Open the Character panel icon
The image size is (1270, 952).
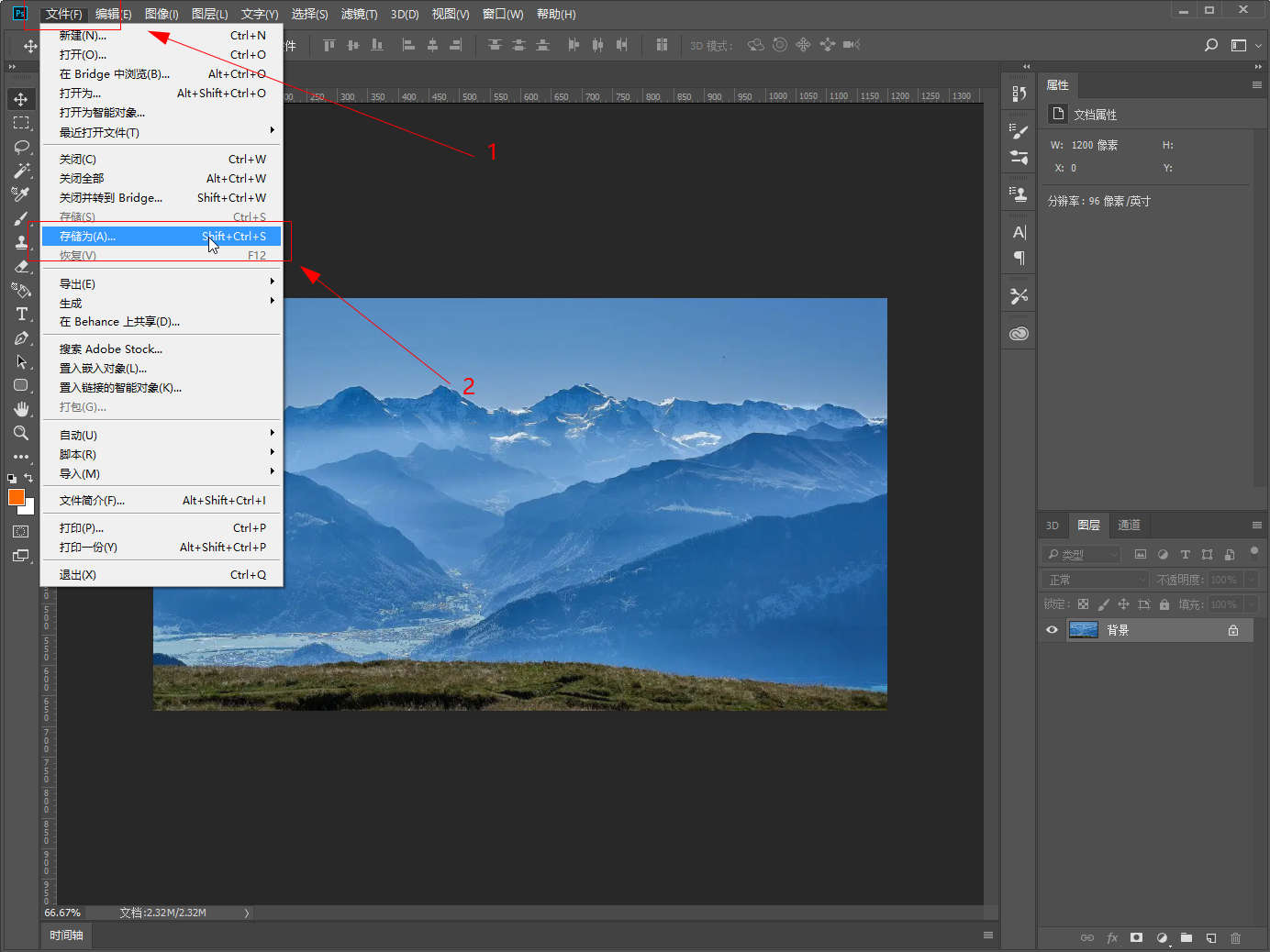(x=1019, y=232)
